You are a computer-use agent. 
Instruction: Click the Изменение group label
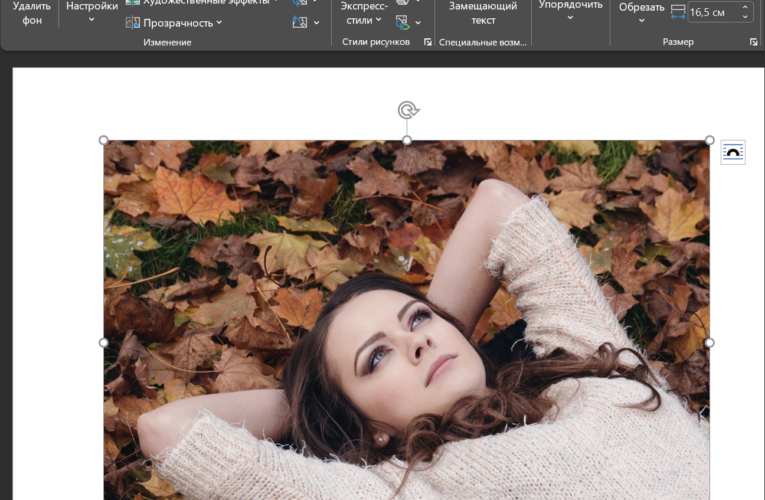[x=167, y=42]
